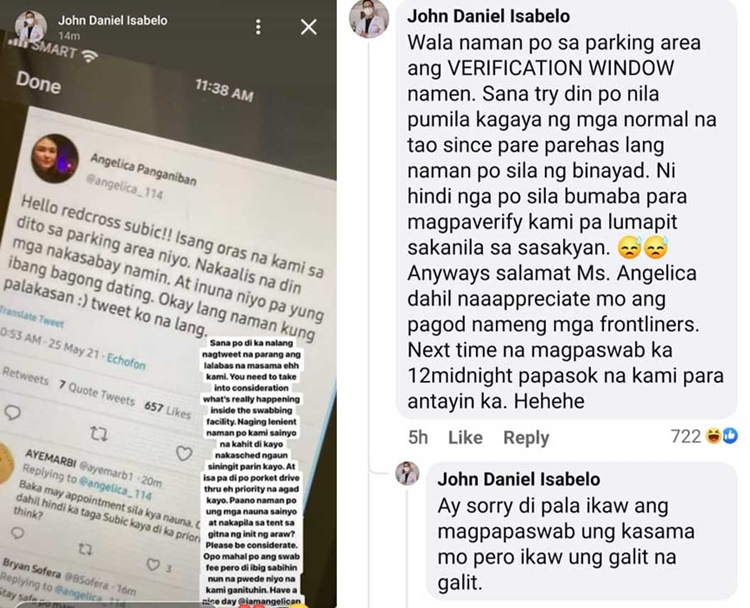Open the story's three-dot options menu
Image resolution: width=750 pixels, height=608 pixels.
point(258,27)
